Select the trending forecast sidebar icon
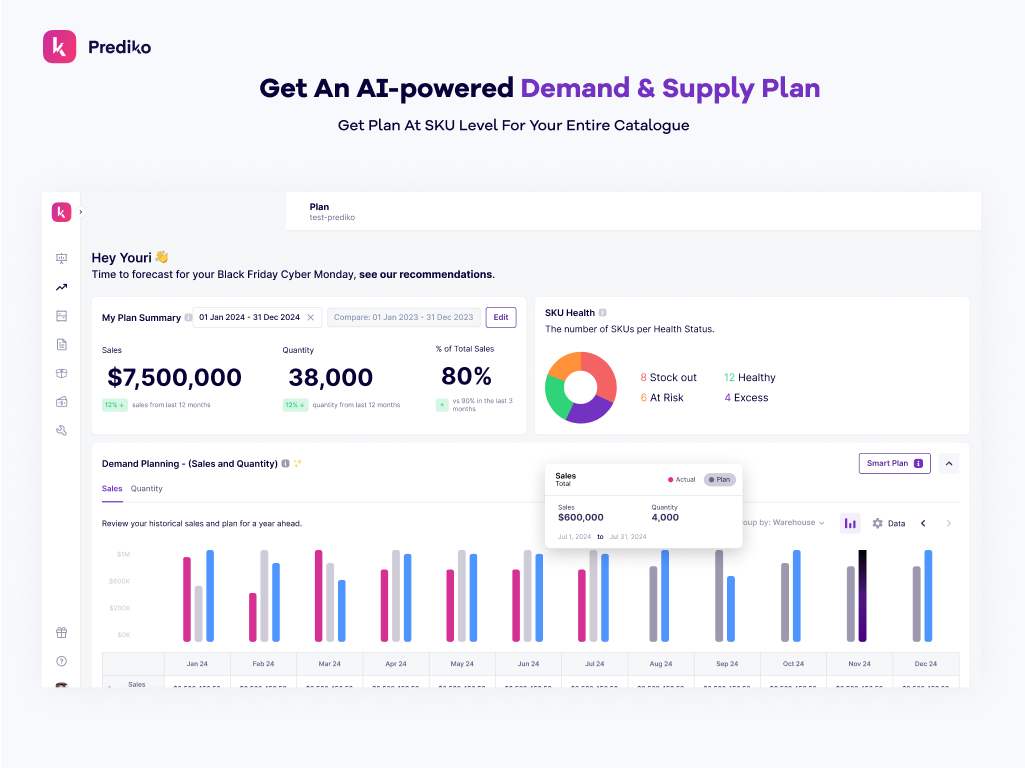 click(61, 287)
